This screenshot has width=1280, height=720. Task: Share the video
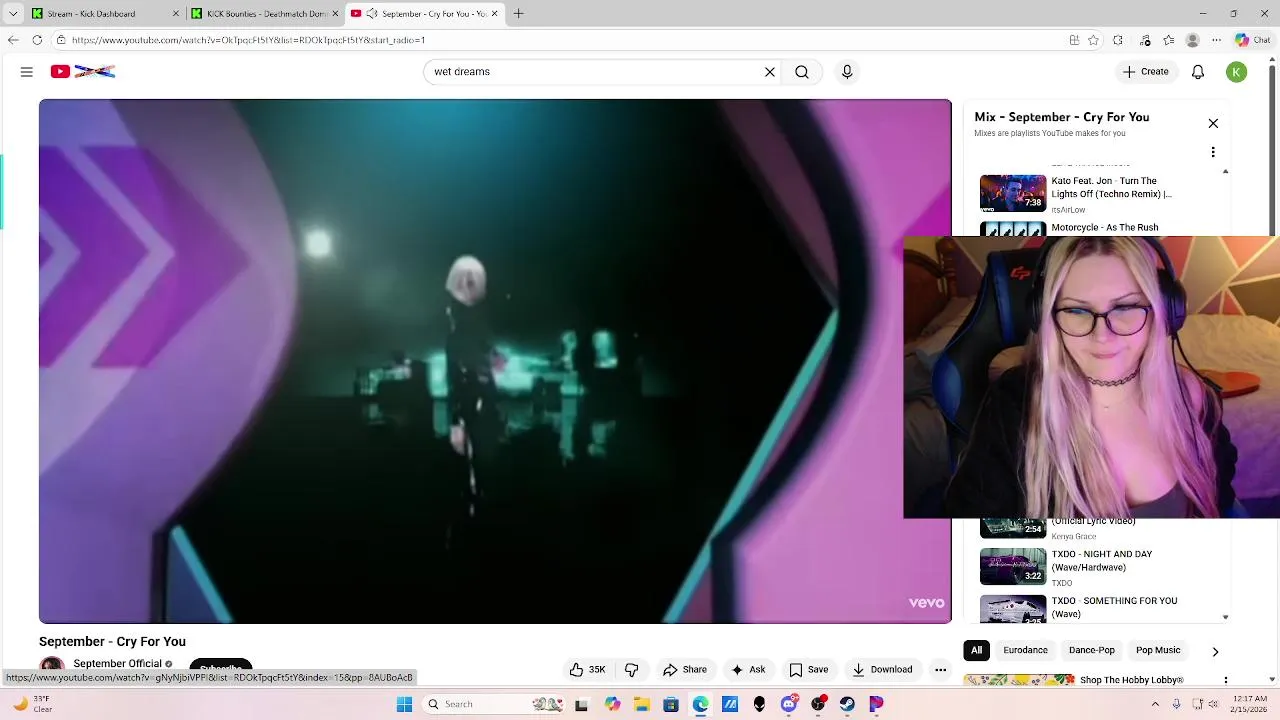tap(685, 670)
